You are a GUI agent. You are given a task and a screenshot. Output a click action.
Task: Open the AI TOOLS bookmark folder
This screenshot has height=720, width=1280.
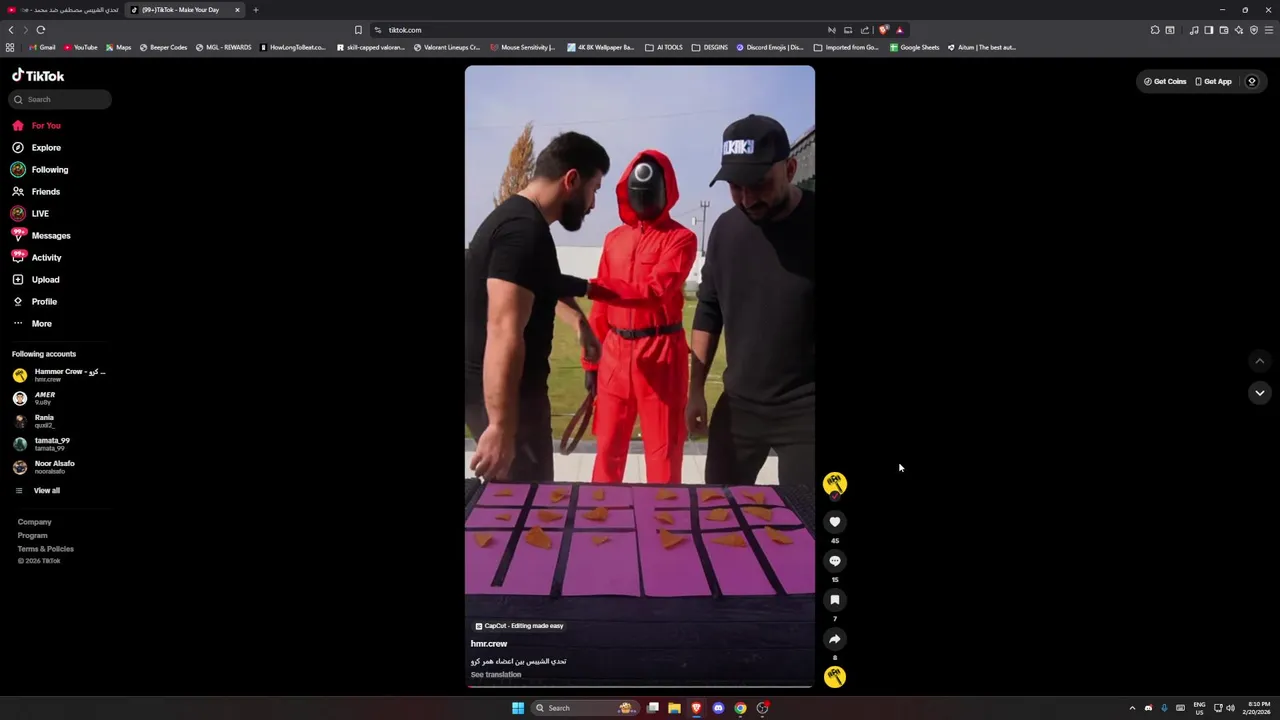click(664, 47)
